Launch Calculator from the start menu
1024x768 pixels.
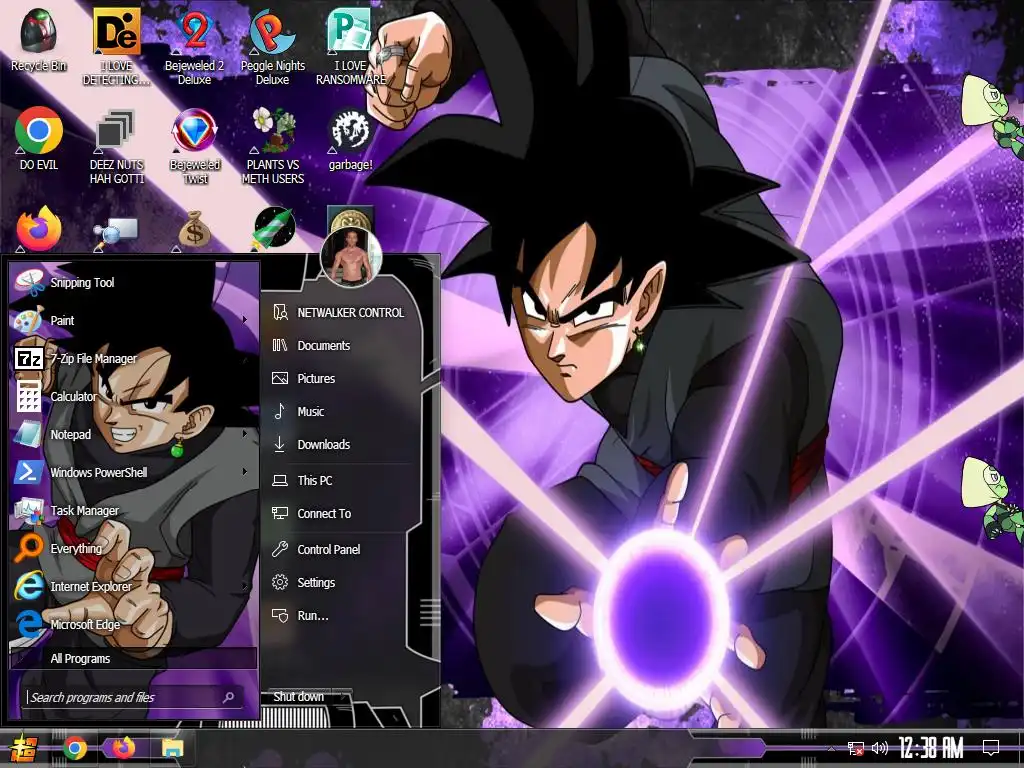133,396
